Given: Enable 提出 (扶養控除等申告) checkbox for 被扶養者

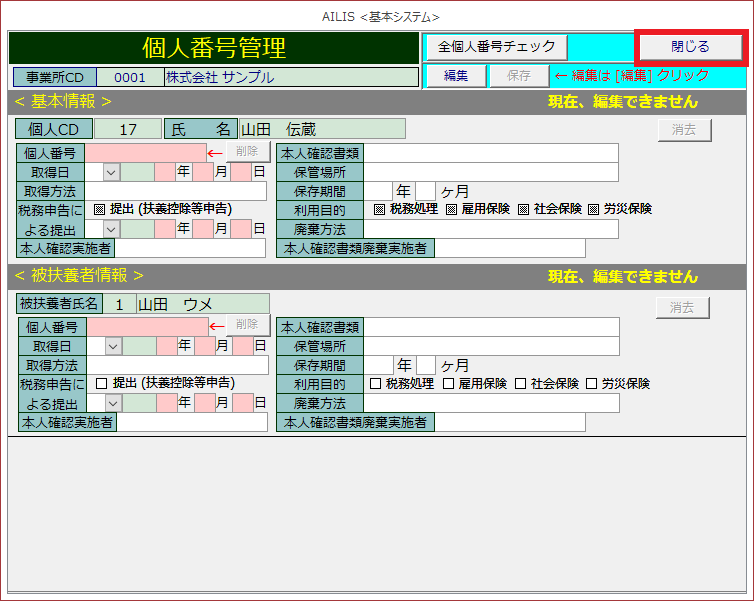Looking at the screenshot, I should pyautogui.click(x=100, y=383).
